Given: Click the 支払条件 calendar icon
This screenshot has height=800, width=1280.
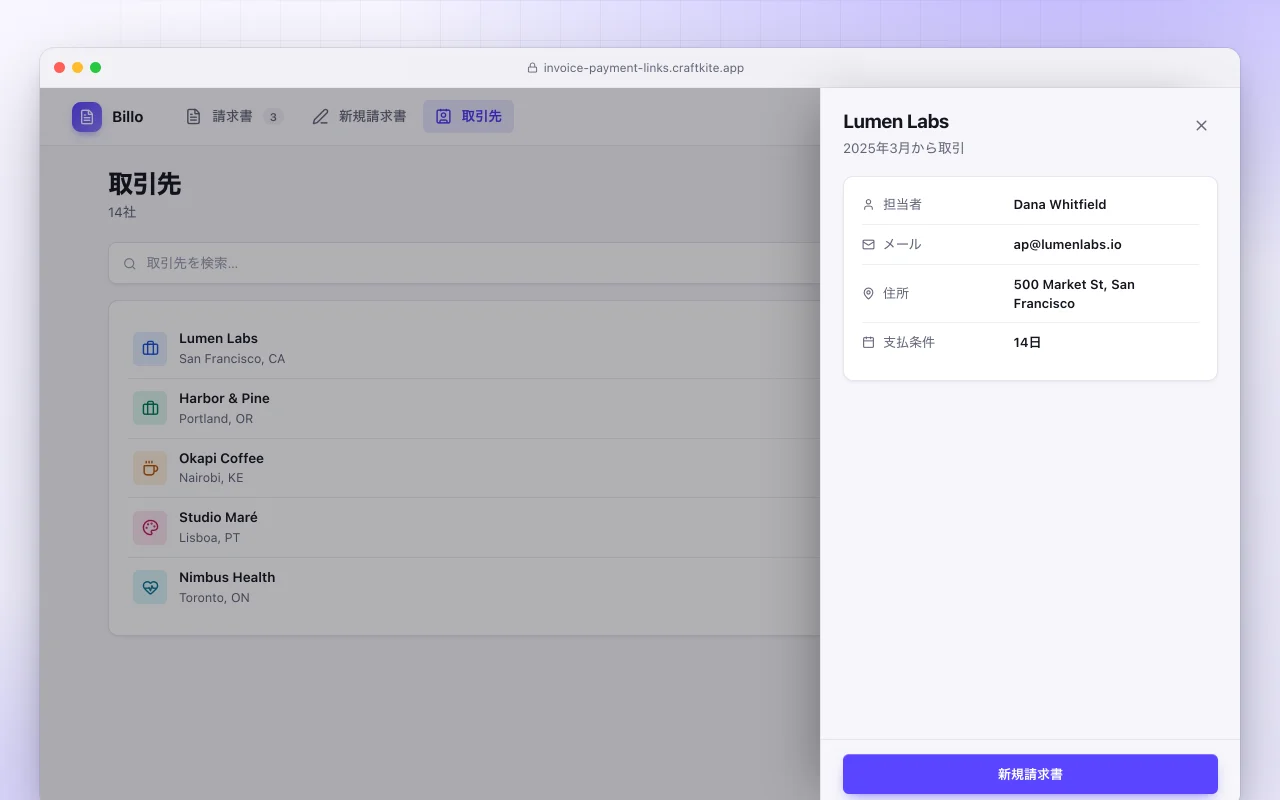Looking at the screenshot, I should click(x=868, y=342).
